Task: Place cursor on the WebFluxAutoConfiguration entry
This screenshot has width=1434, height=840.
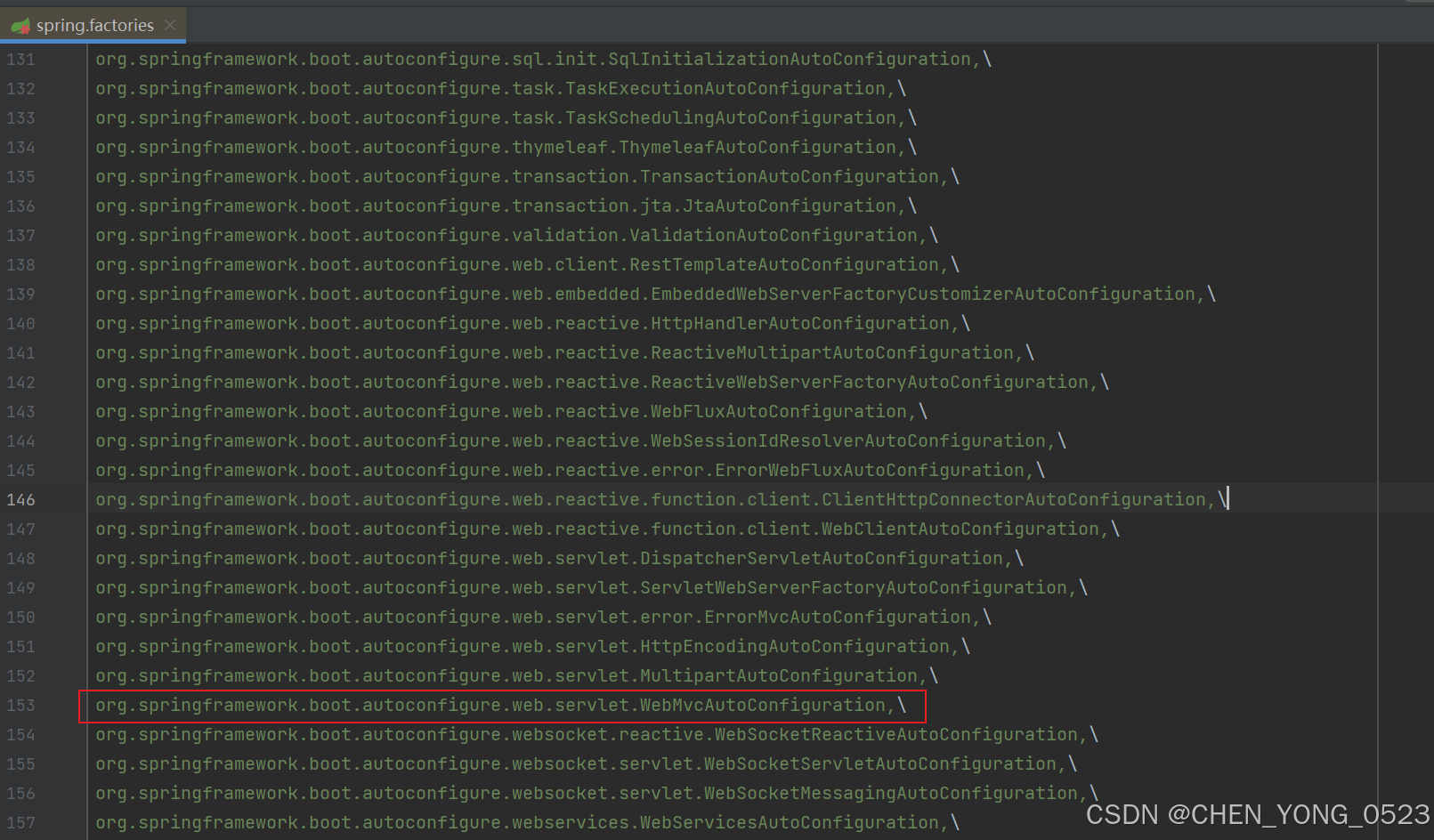Action: [507, 411]
